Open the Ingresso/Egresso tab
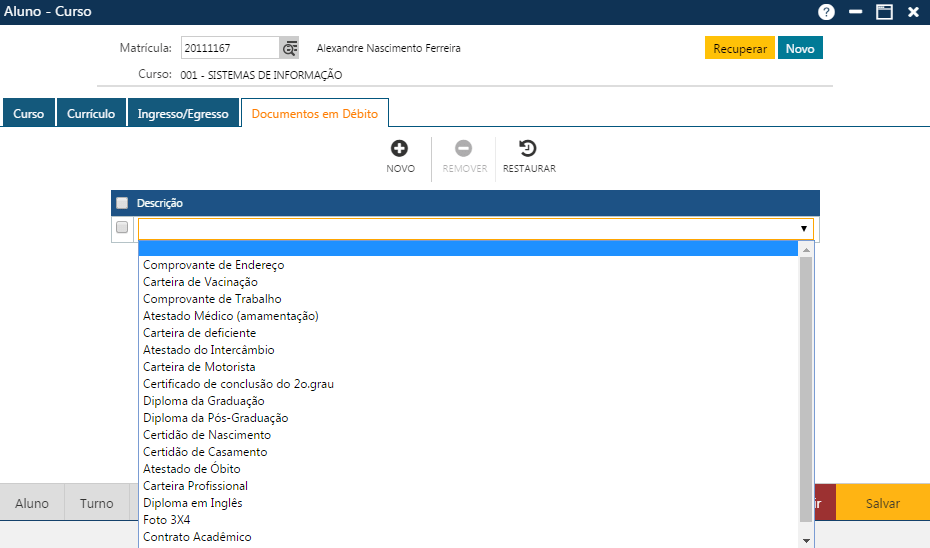Image resolution: width=930 pixels, height=548 pixels. 183,114
